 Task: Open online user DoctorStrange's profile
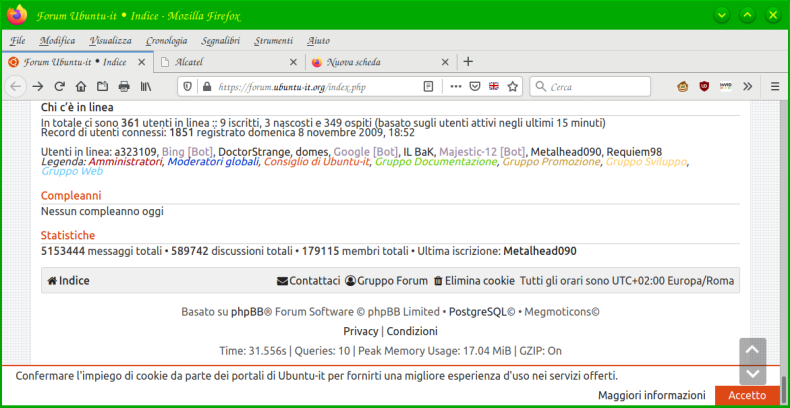coord(254,152)
